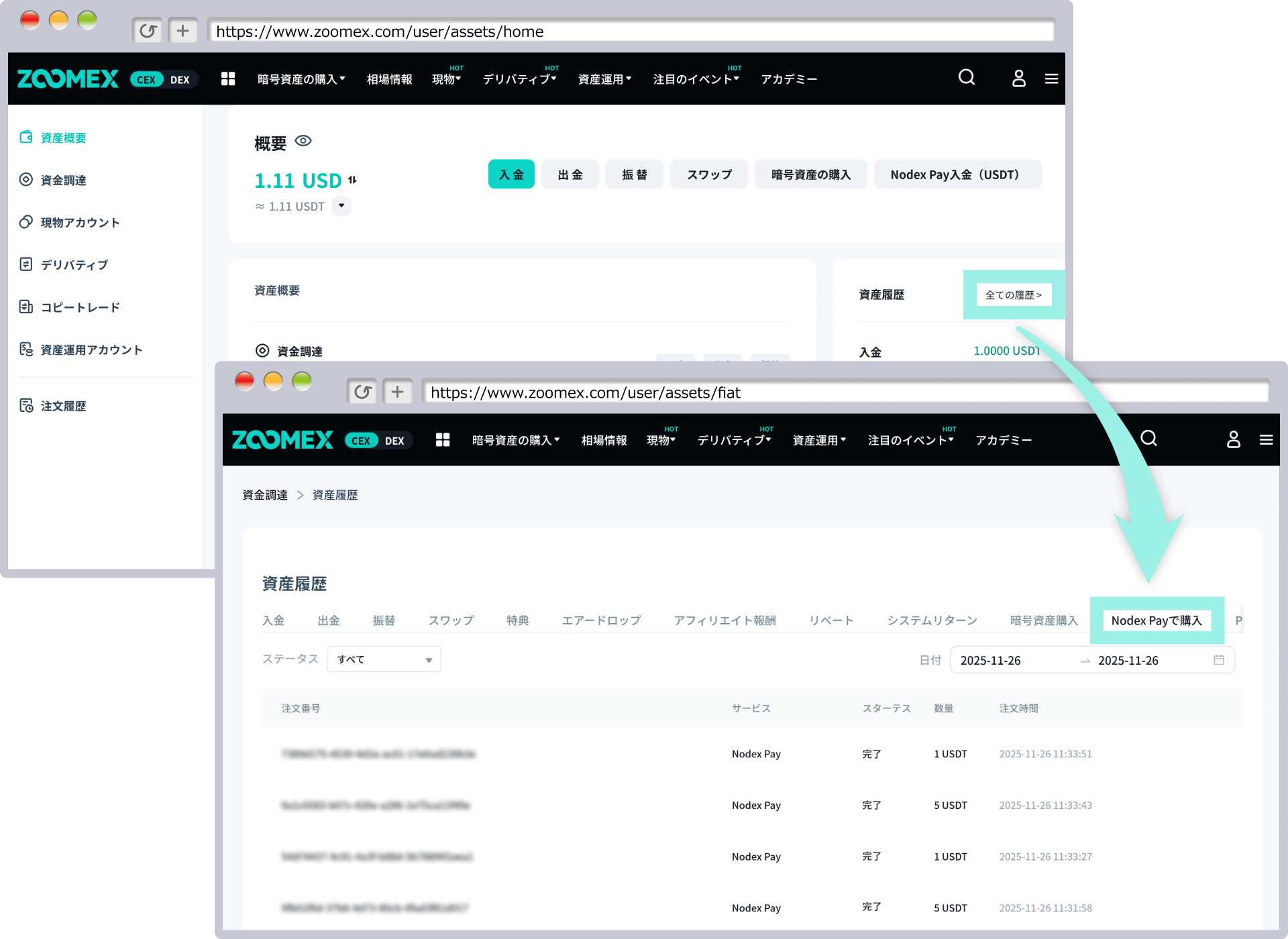Select the デリバティブ sidebar icon
Screen dimensions: 1288x939
(x=25, y=264)
